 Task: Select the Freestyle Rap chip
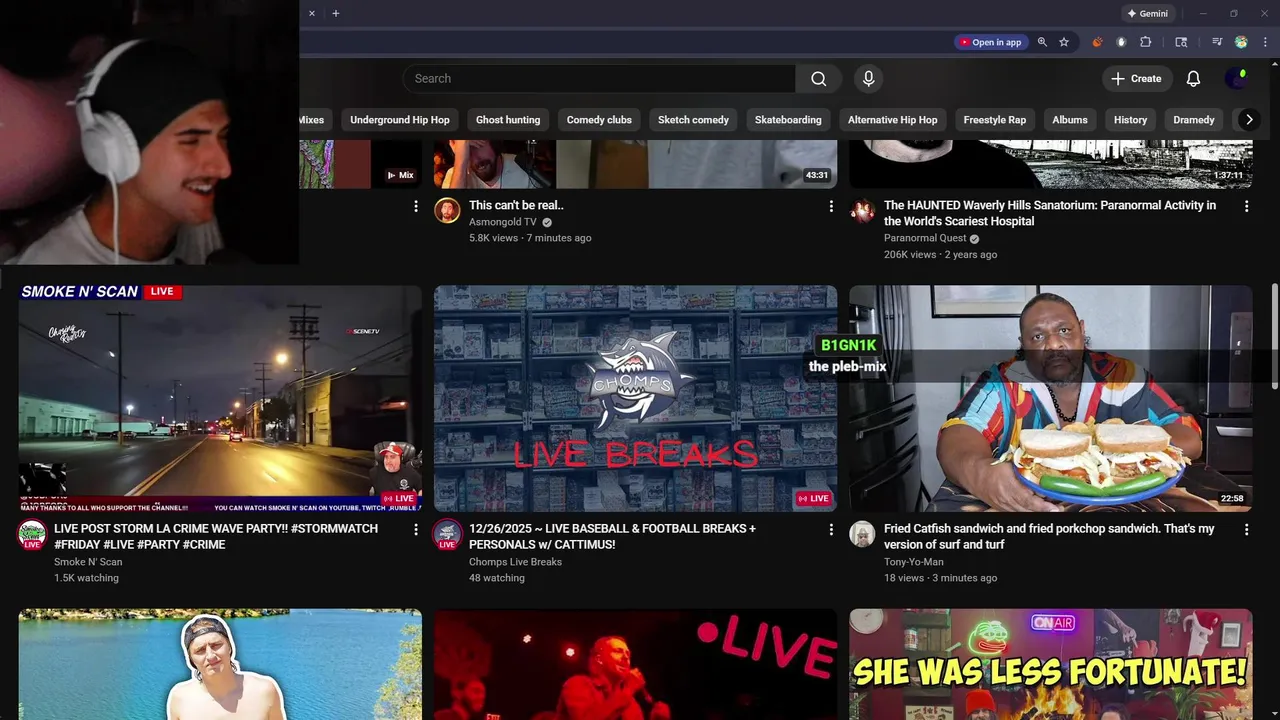[x=995, y=120]
